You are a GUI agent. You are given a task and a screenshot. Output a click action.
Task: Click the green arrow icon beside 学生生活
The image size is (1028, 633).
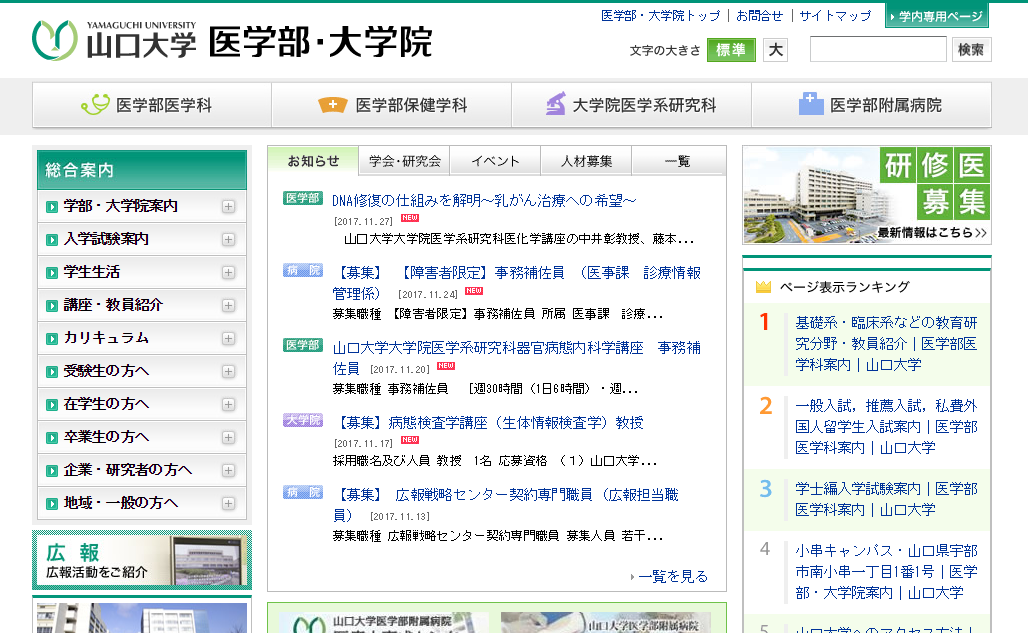pyautogui.click(x=52, y=273)
